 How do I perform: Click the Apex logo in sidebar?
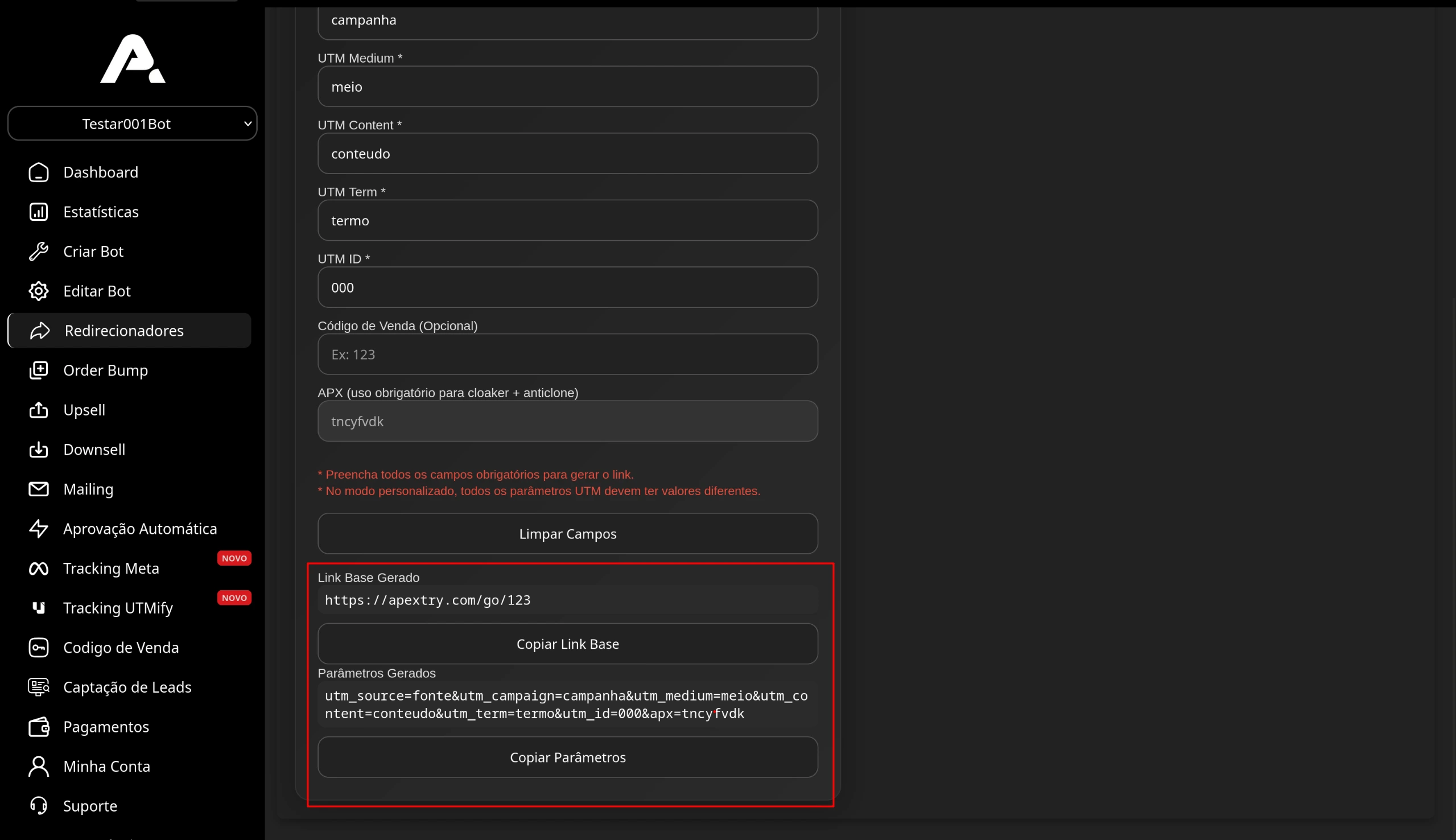point(133,58)
